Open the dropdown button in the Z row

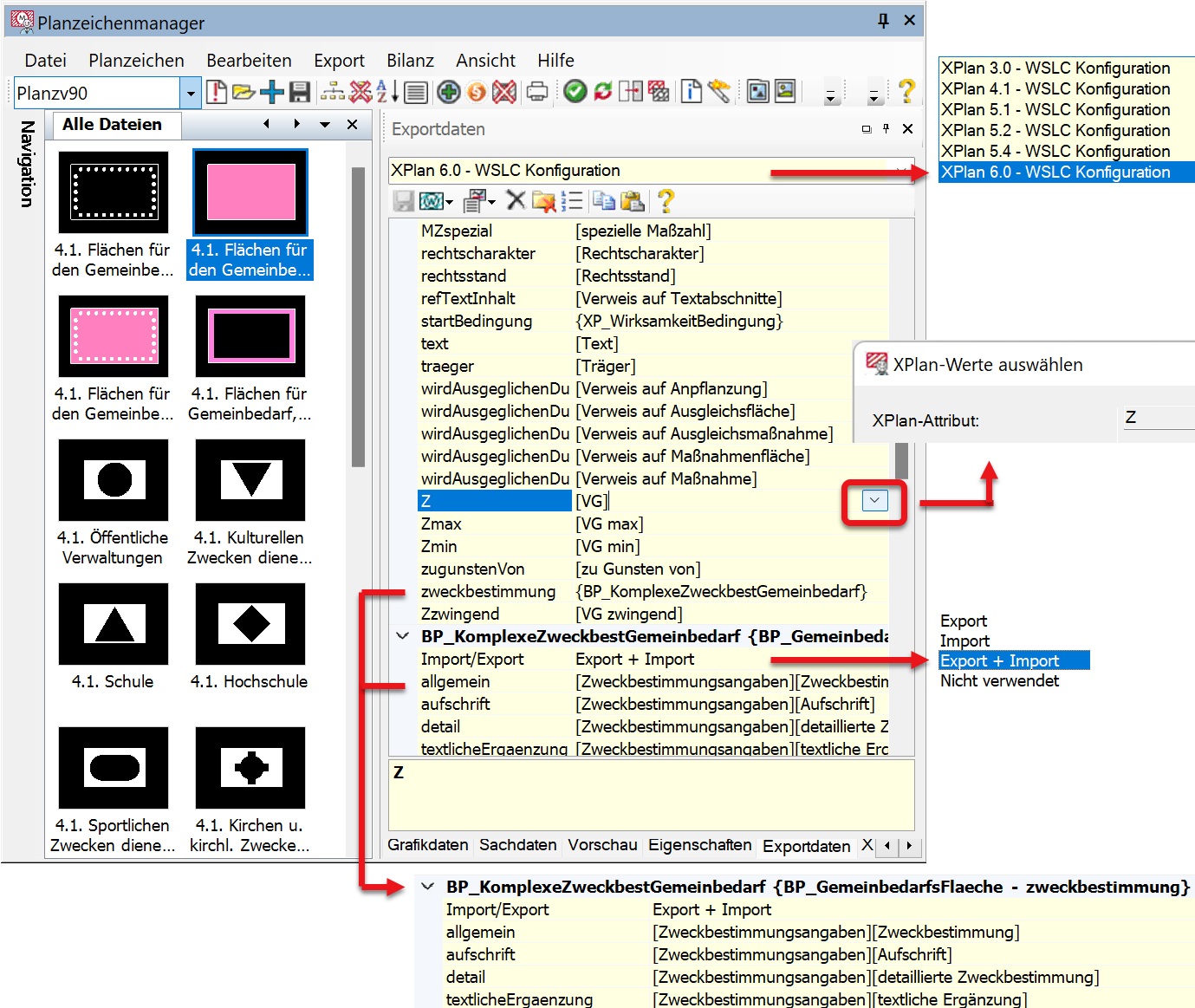tap(874, 501)
